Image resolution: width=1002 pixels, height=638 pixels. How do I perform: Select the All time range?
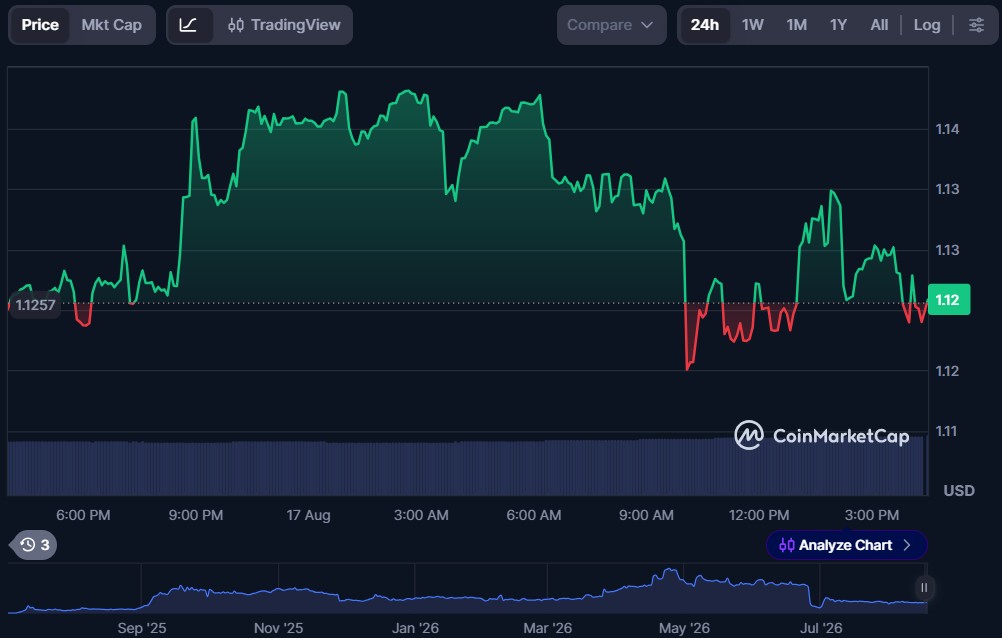[879, 25]
